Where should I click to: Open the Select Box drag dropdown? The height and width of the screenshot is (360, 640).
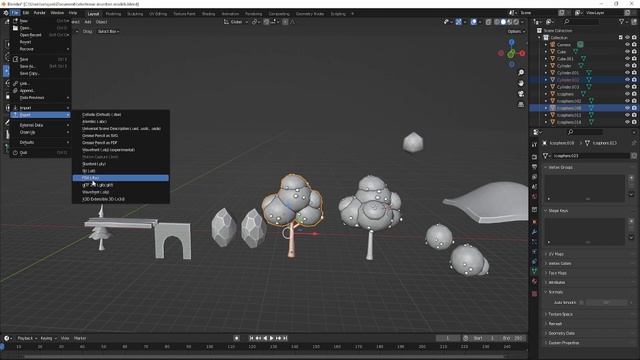click(x=109, y=31)
